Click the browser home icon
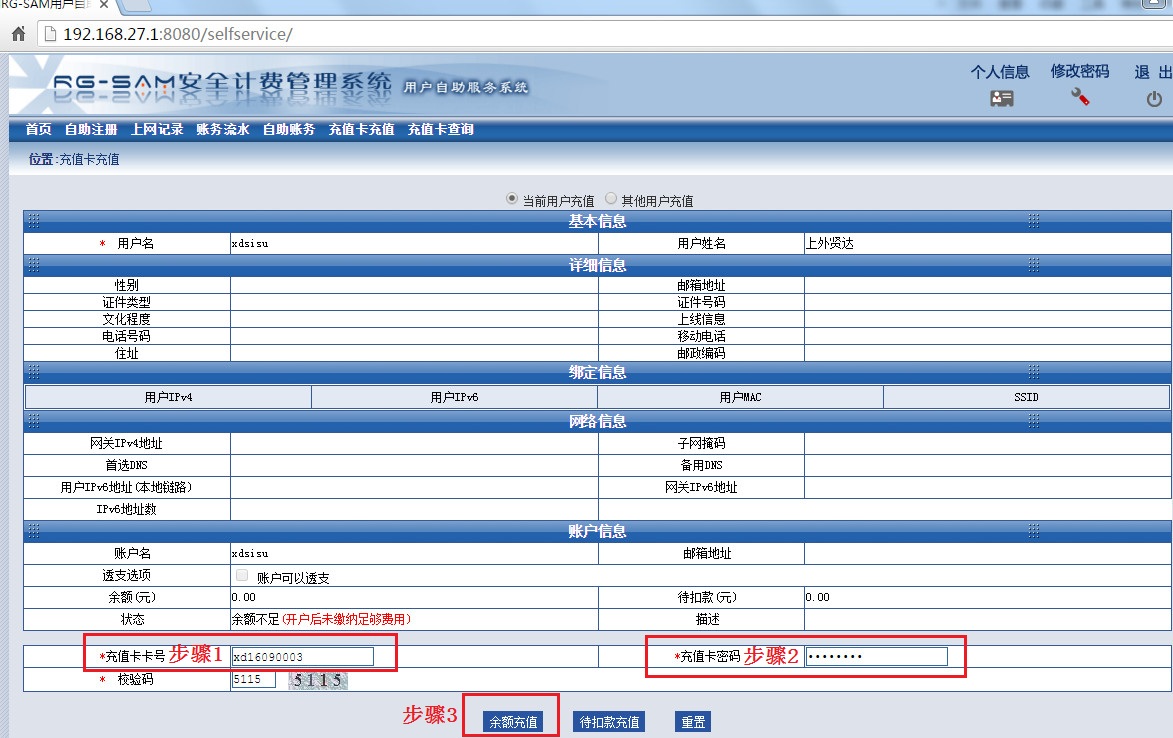 [18, 34]
